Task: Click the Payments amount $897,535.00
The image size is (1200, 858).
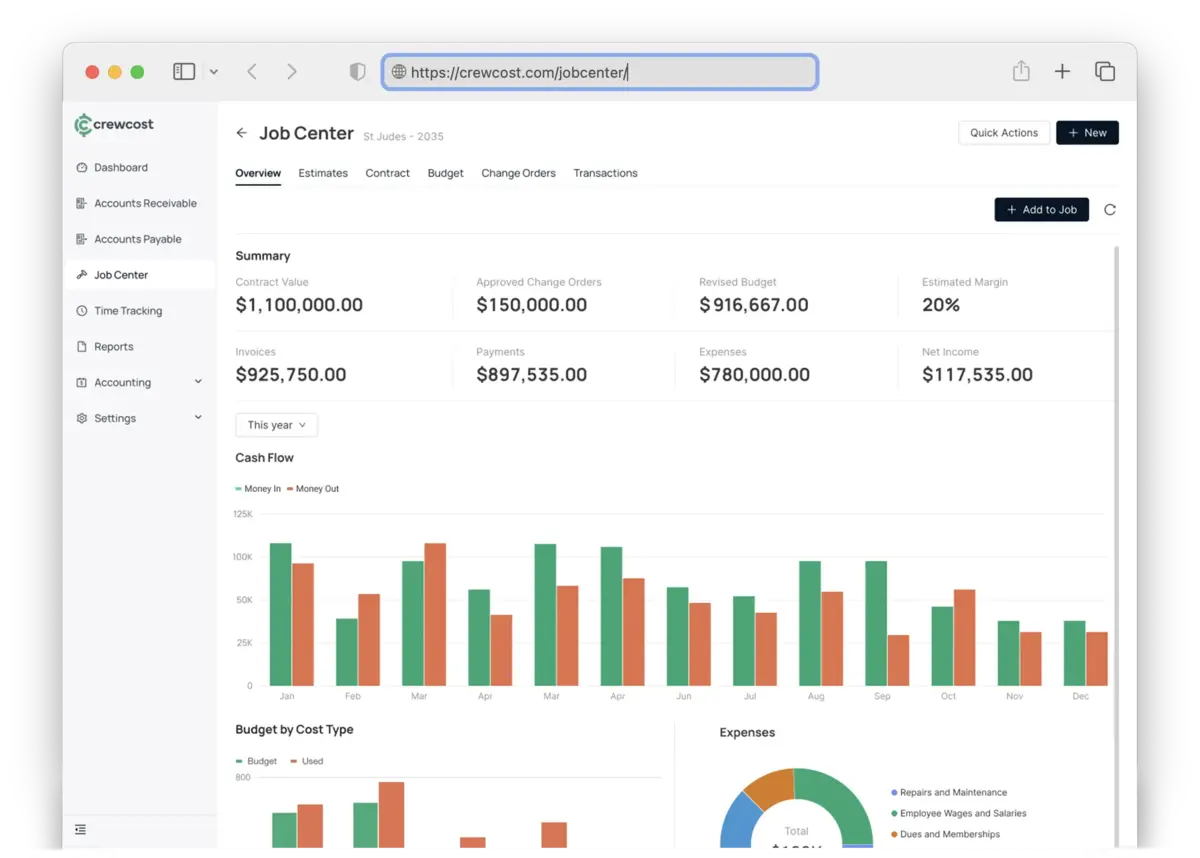Action: tap(532, 375)
